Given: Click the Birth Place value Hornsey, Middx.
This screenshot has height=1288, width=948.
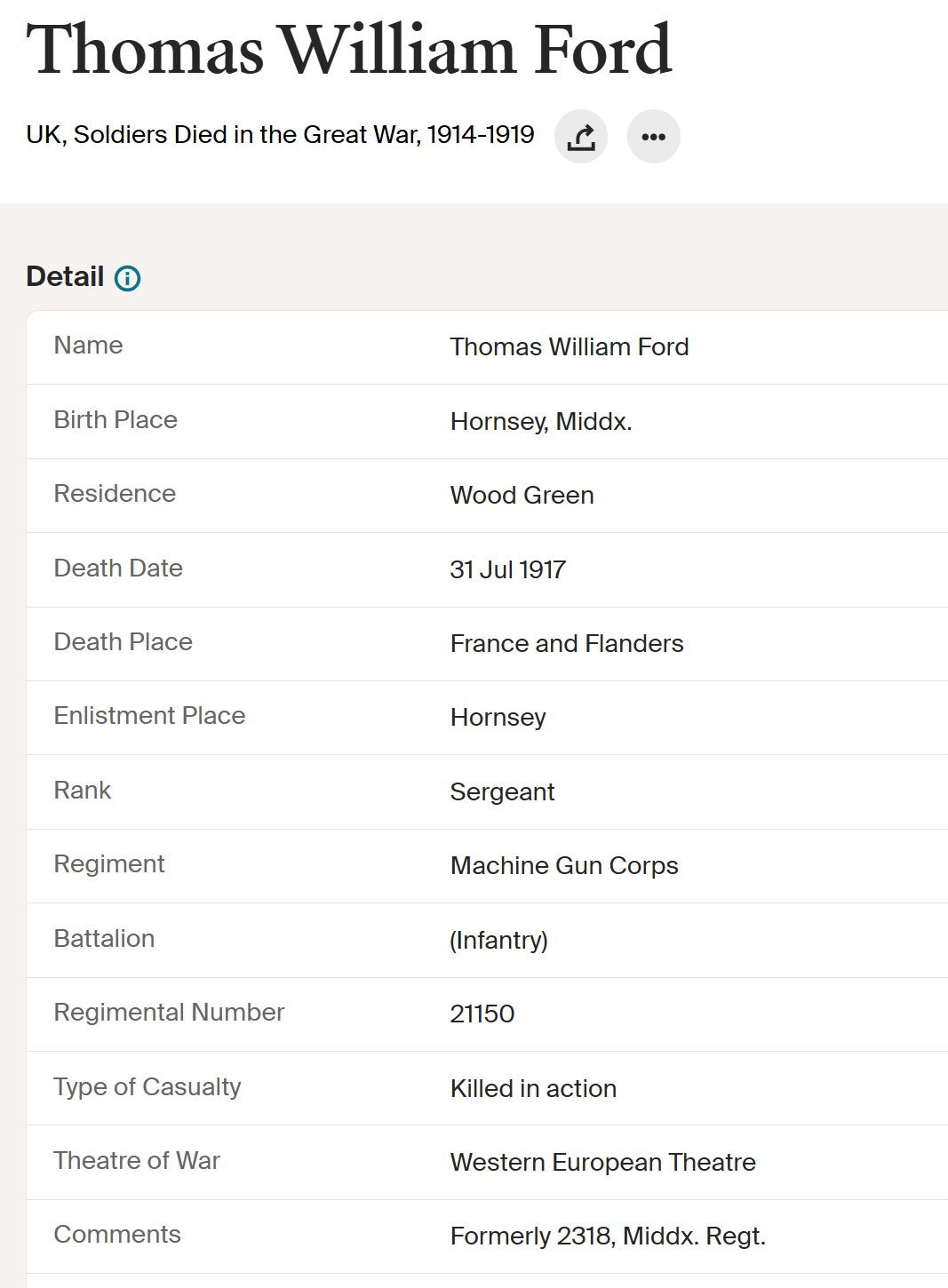Looking at the screenshot, I should 540,421.
